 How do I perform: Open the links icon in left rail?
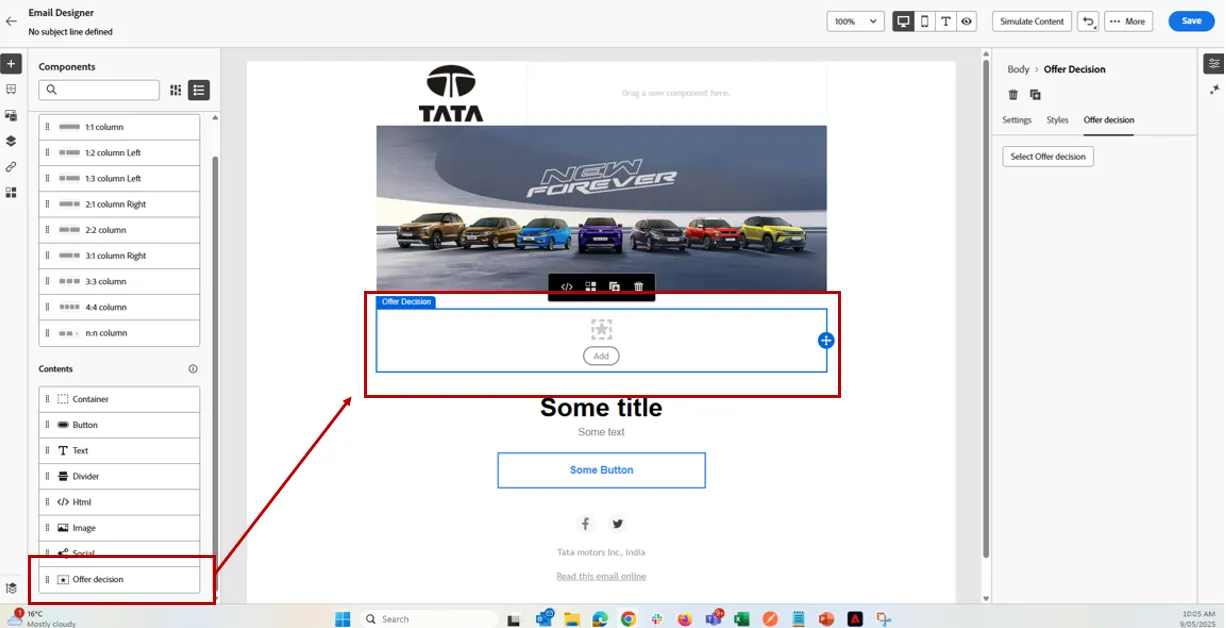11,167
